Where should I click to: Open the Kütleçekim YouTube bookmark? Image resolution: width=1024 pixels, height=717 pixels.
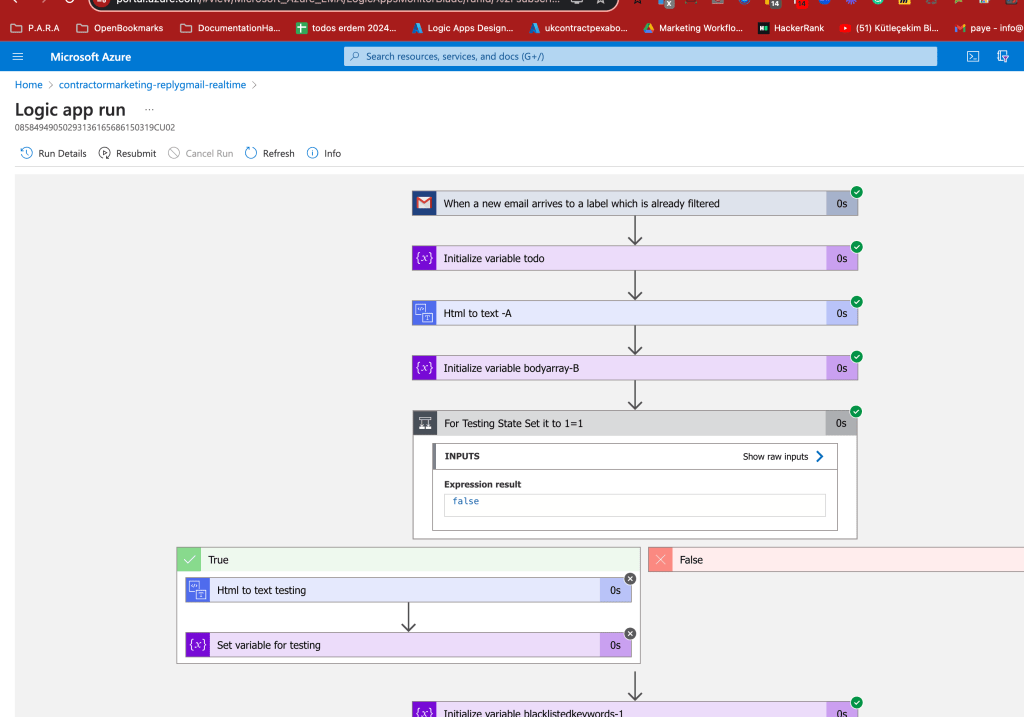pyautogui.click(x=889, y=28)
